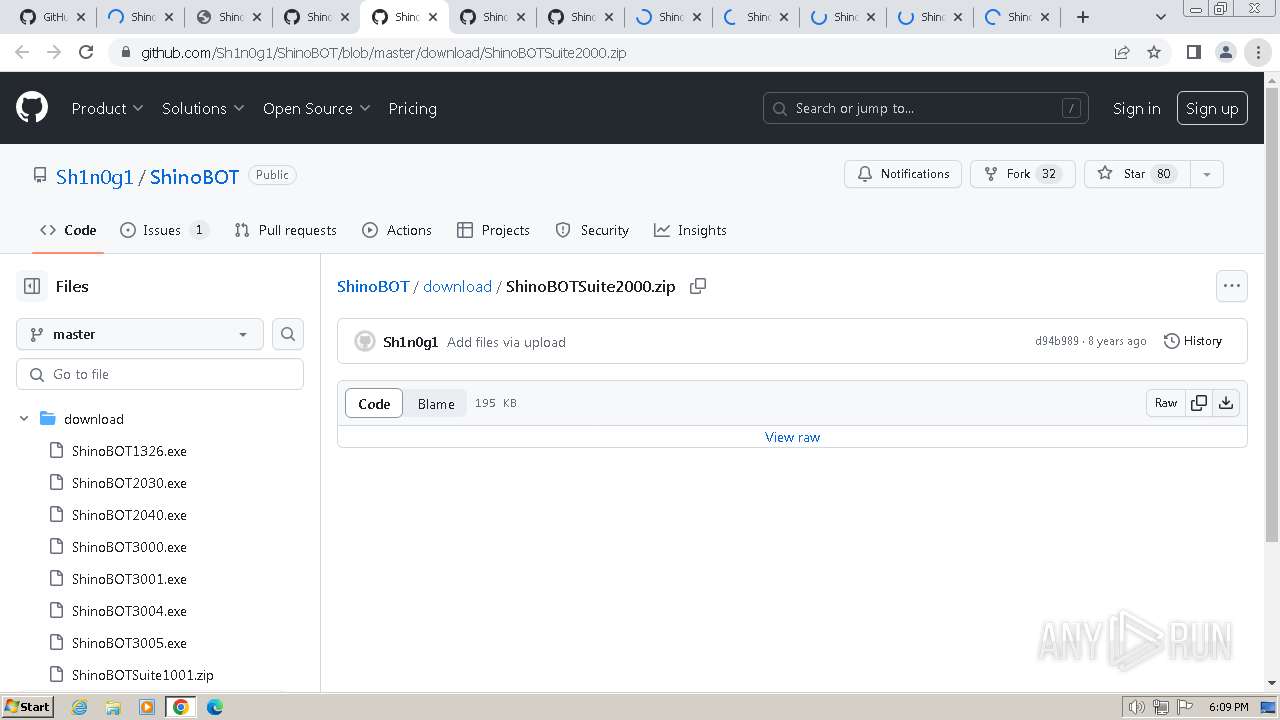
Task: Open the Sh1n0g1 author avatar
Action: [x=365, y=342]
